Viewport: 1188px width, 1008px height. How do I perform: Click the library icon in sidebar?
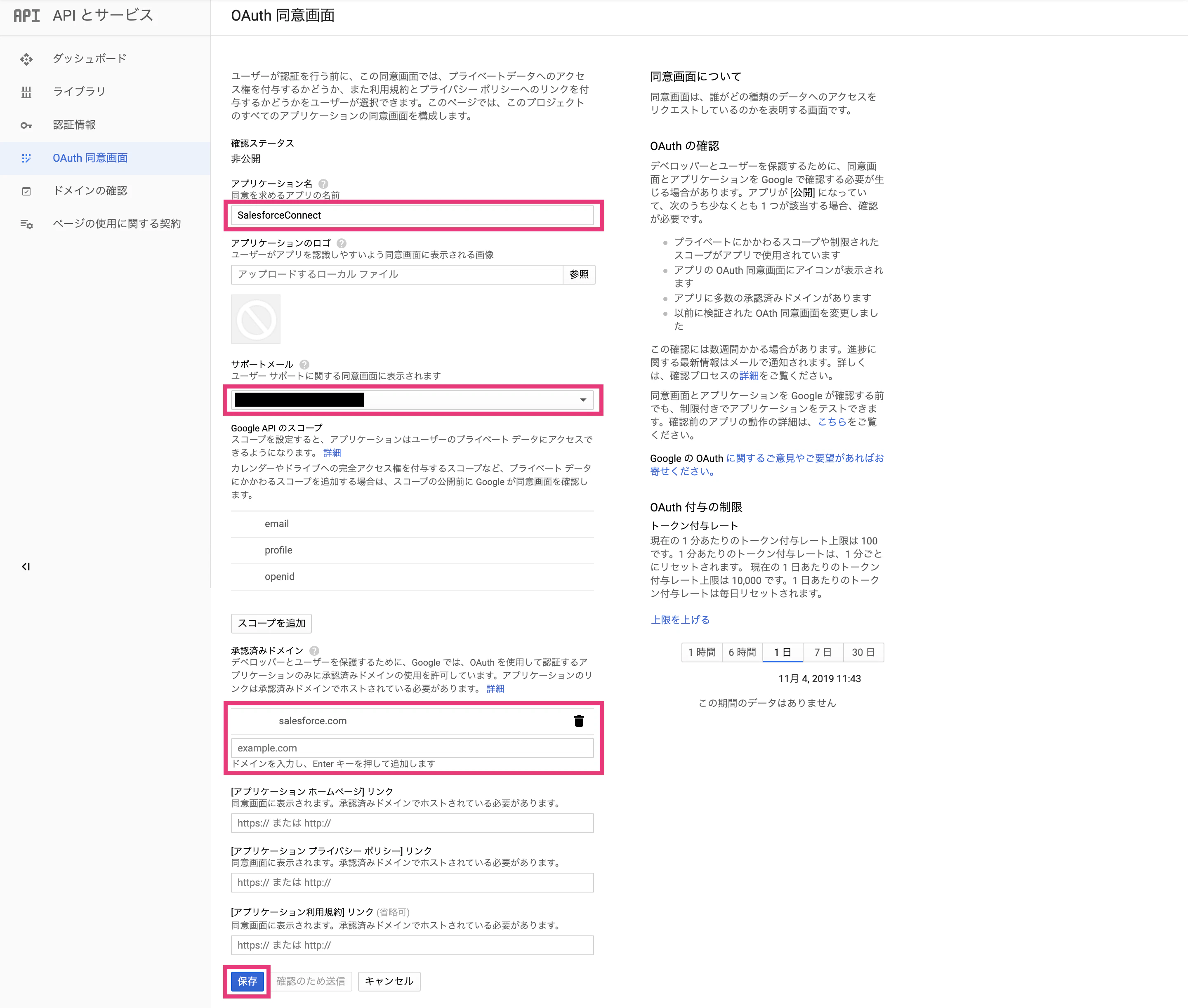pos(26,92)
